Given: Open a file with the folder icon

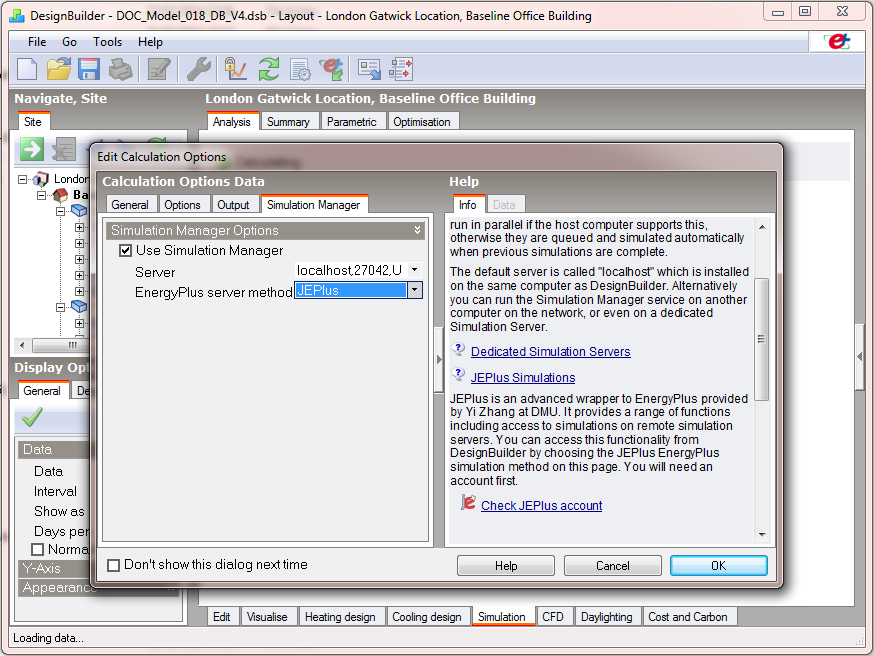Looking at the screenshot, I should tap(59, 69).
